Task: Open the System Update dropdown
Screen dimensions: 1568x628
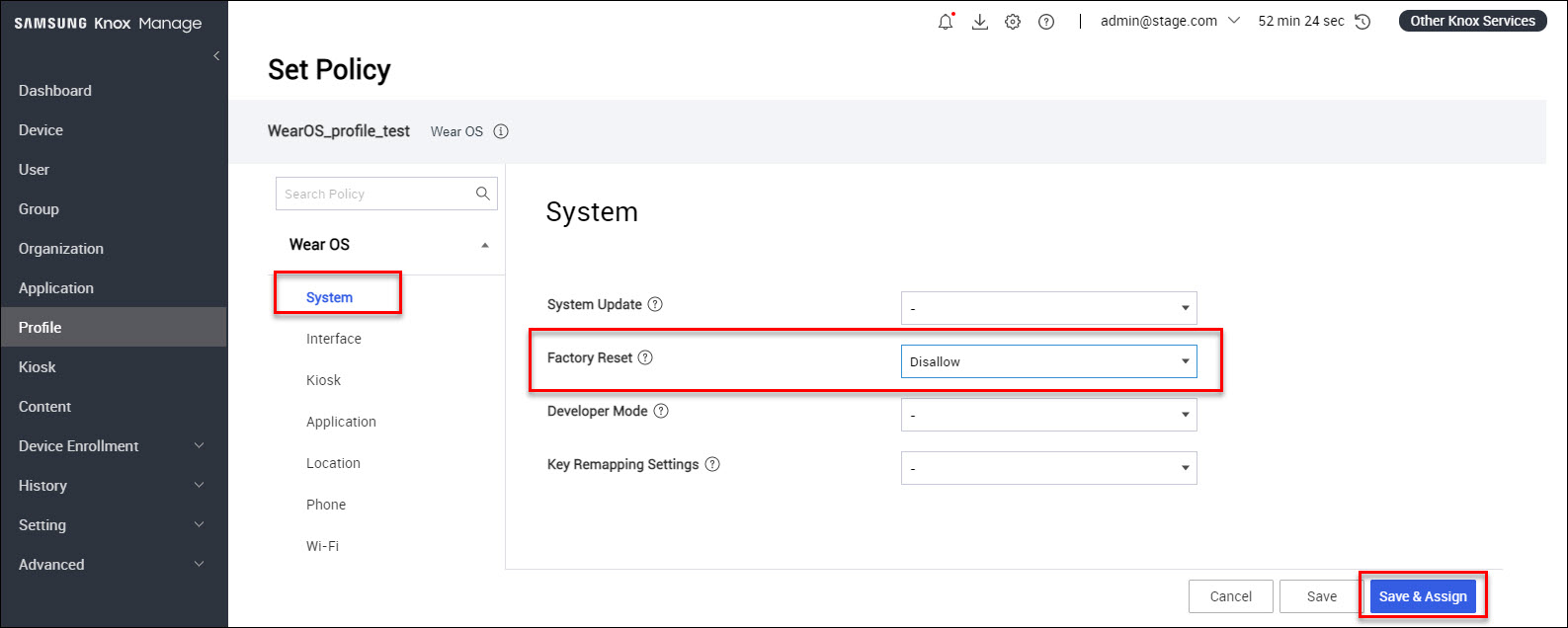Action: click(1048, 308)
